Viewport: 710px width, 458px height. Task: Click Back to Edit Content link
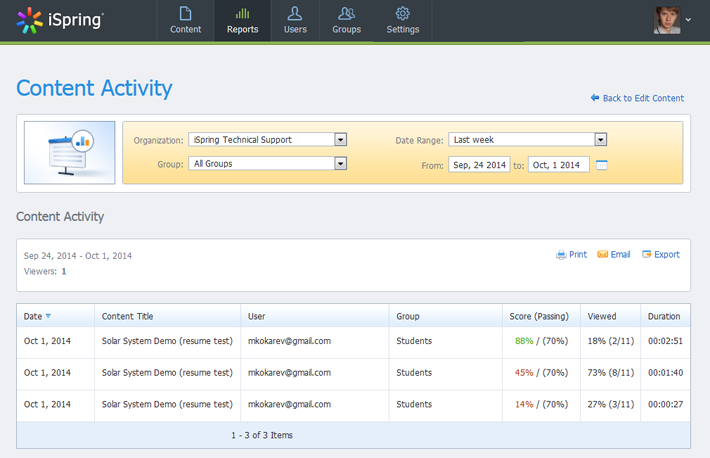point(643,98)
